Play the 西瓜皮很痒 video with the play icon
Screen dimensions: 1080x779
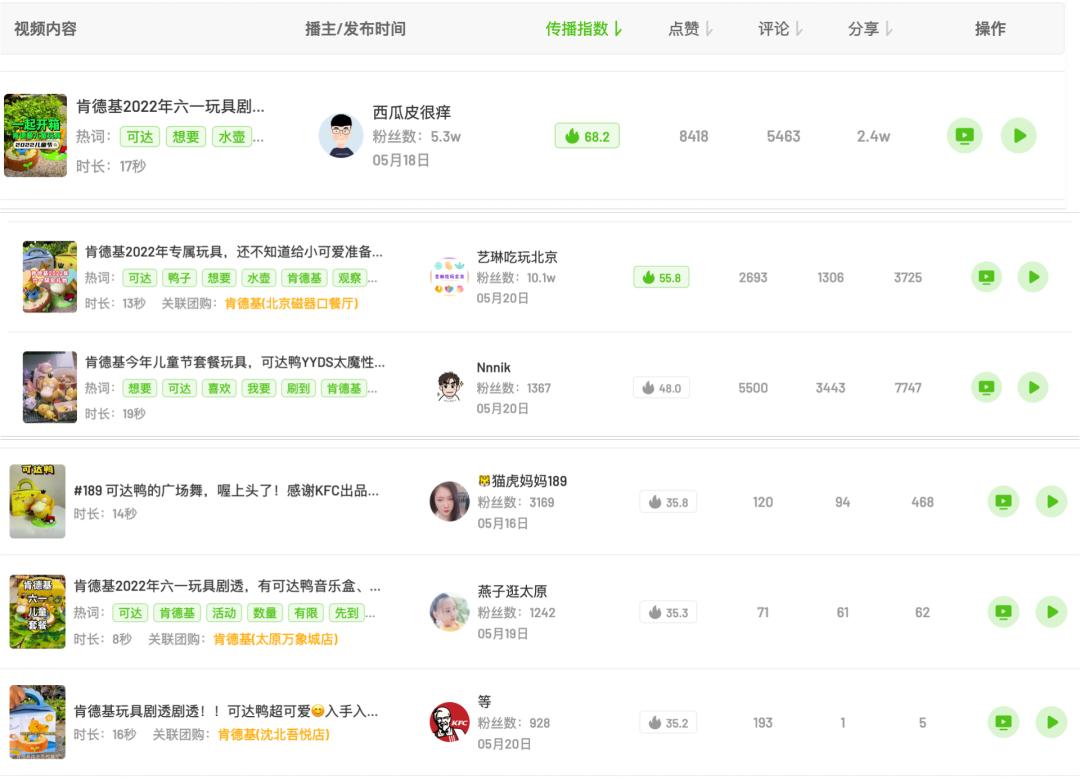(x=1018, y=135)
